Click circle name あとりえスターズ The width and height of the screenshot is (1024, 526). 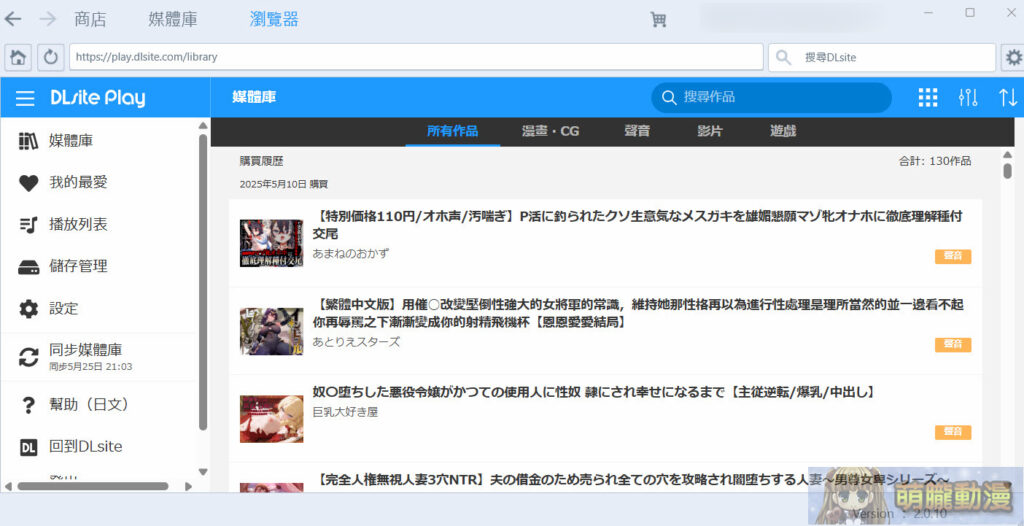356,342
